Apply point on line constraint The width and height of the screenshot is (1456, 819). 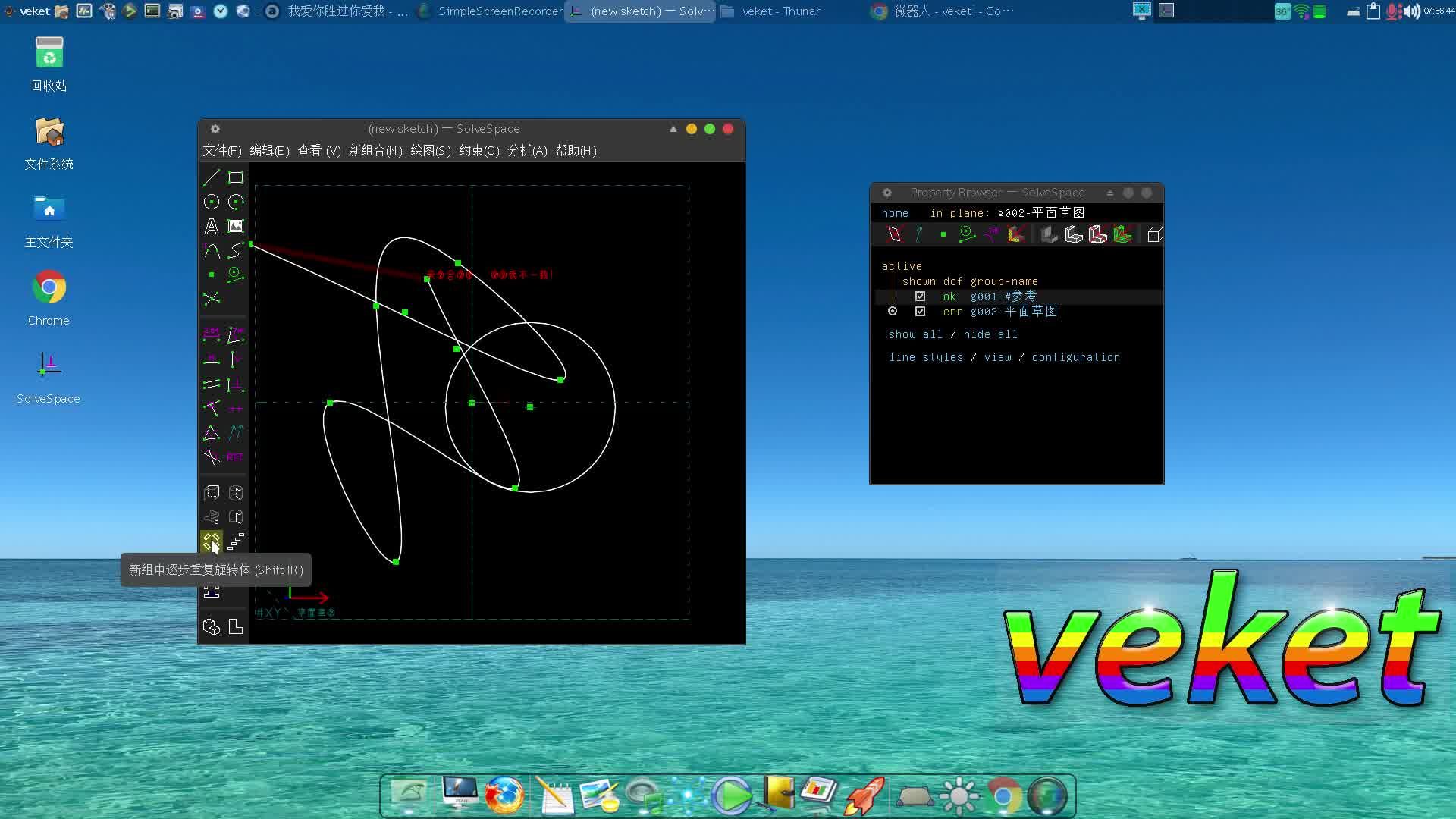(212, 408)
